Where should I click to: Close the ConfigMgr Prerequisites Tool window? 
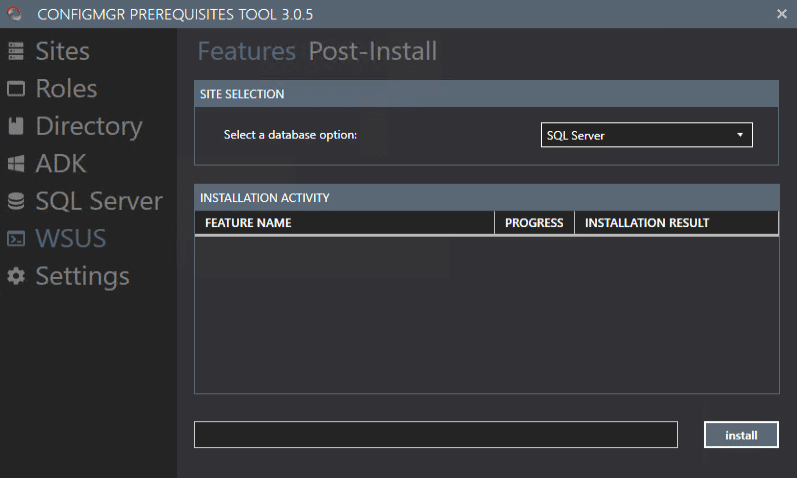(781, 14)
